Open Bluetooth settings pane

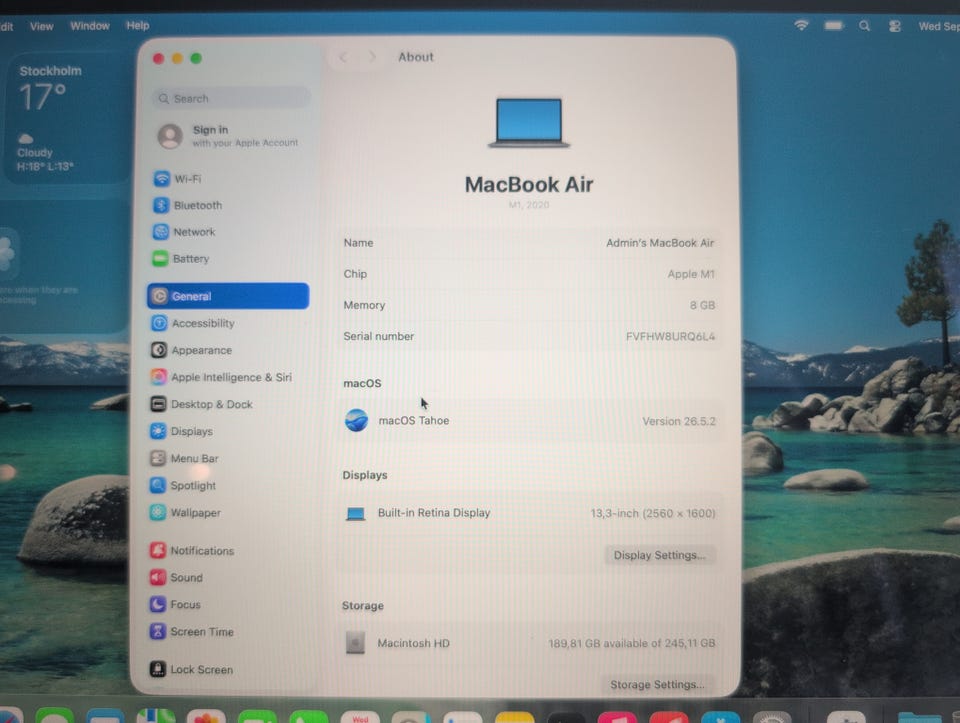228,205
